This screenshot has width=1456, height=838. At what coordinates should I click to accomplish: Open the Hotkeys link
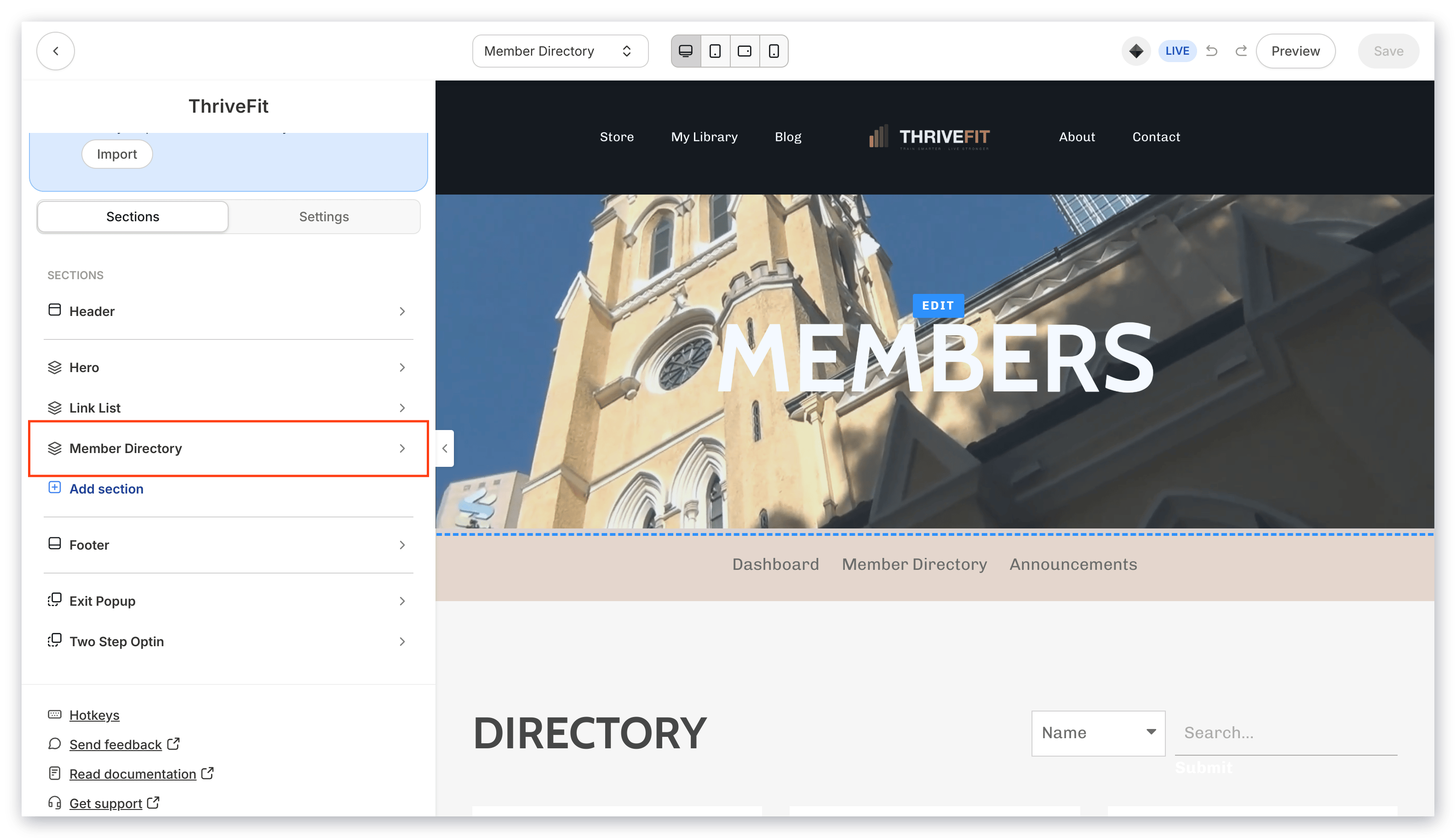coord(94,715)
